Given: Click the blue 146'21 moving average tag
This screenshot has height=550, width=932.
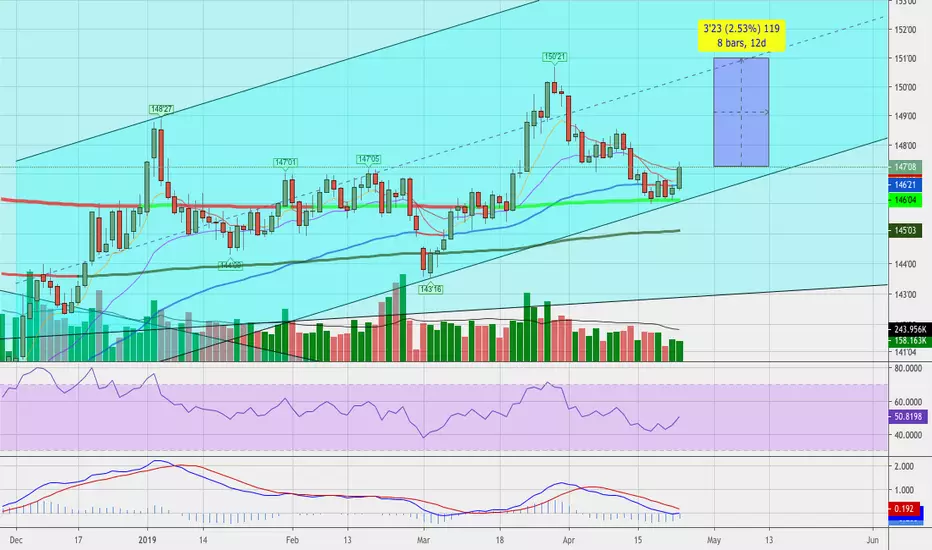Looking at the screenshot, I should click(x=905, y=185).
